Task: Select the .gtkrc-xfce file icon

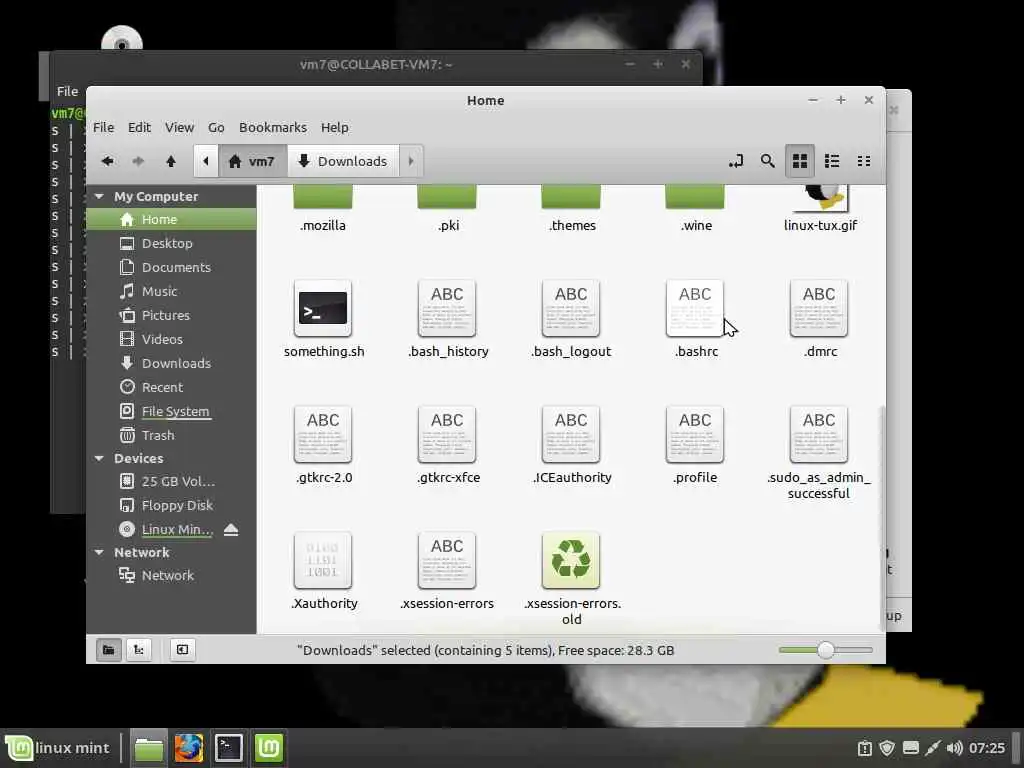Action: (x=447, y=434)
